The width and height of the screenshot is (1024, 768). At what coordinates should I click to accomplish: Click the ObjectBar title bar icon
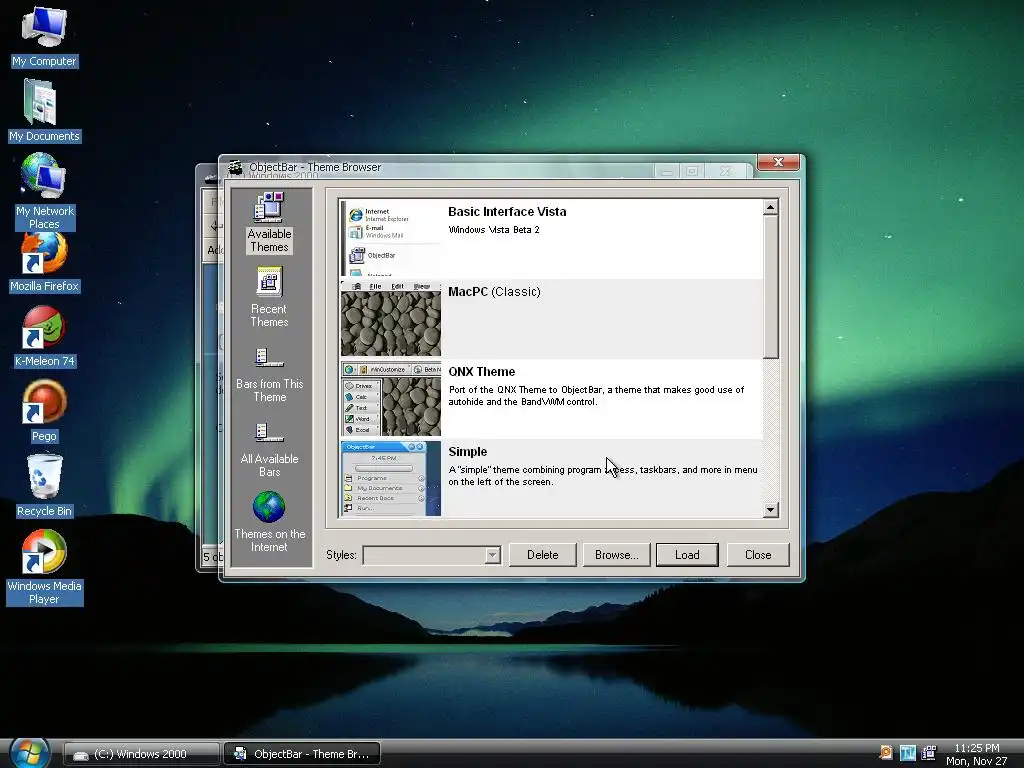tap(235, 167)
